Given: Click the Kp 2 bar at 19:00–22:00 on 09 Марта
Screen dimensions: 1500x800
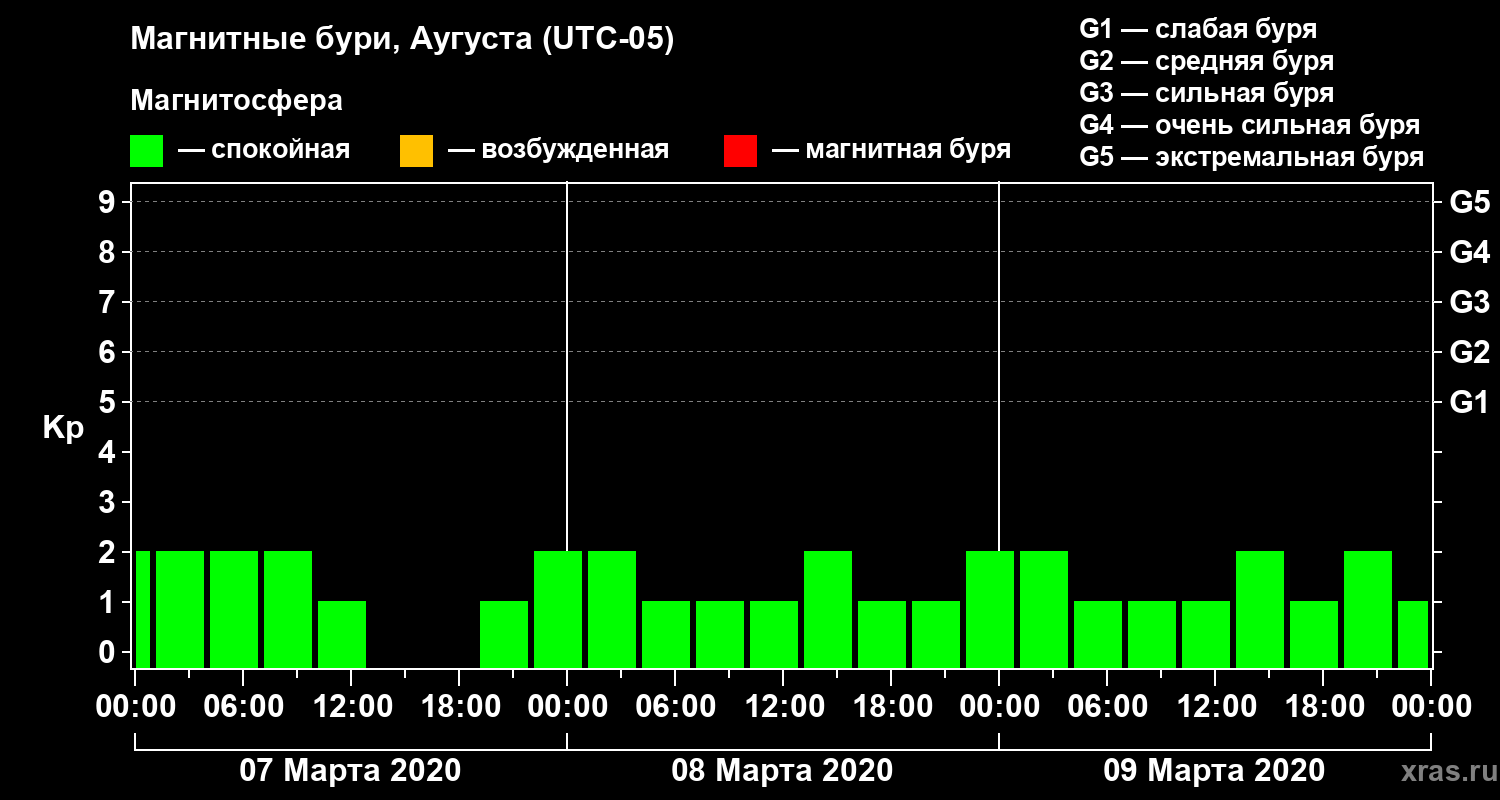Looking at the screenshot, I should tap(1368, 609).
